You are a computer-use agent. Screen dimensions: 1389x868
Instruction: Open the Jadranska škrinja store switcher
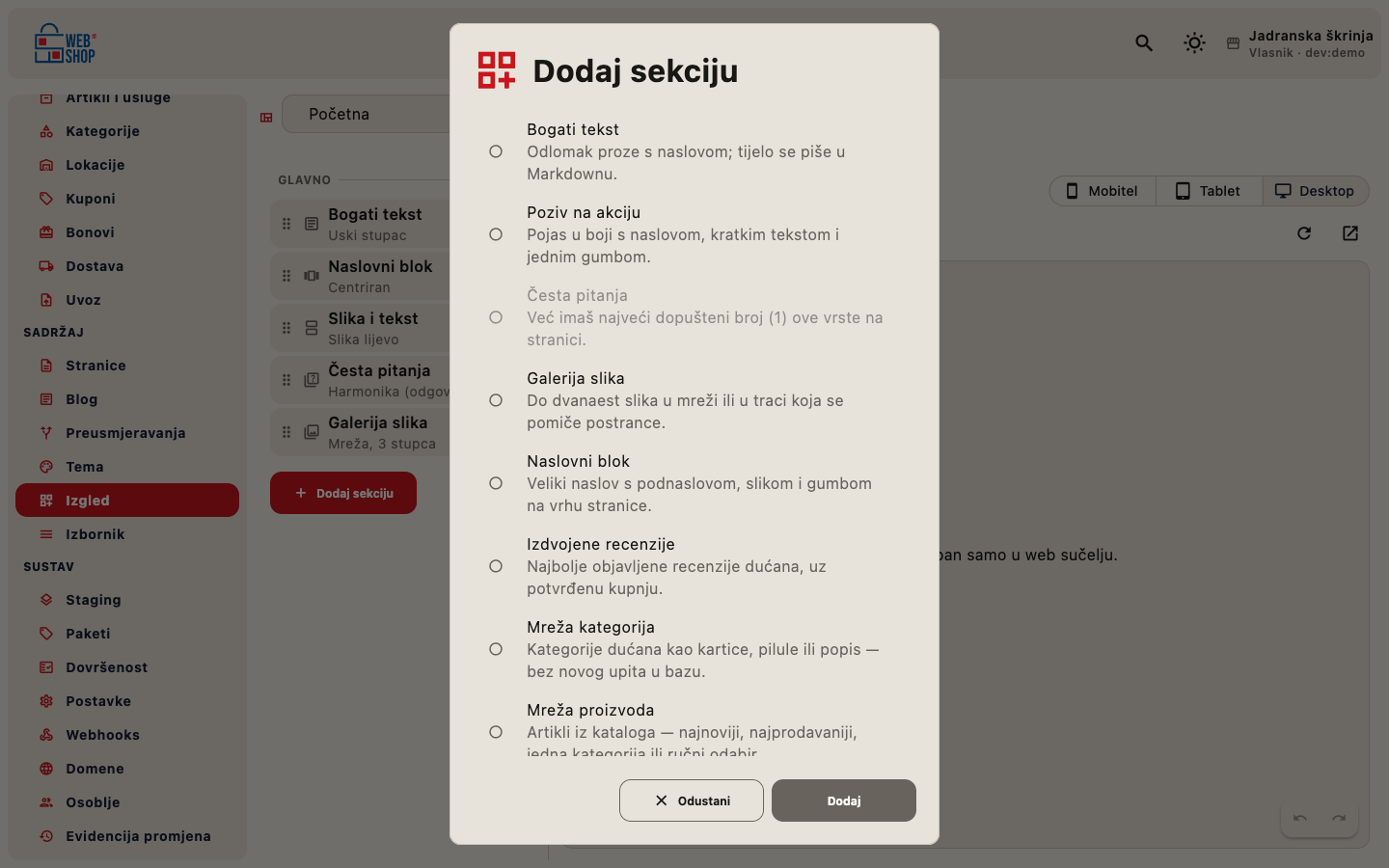pos(1299,43)
